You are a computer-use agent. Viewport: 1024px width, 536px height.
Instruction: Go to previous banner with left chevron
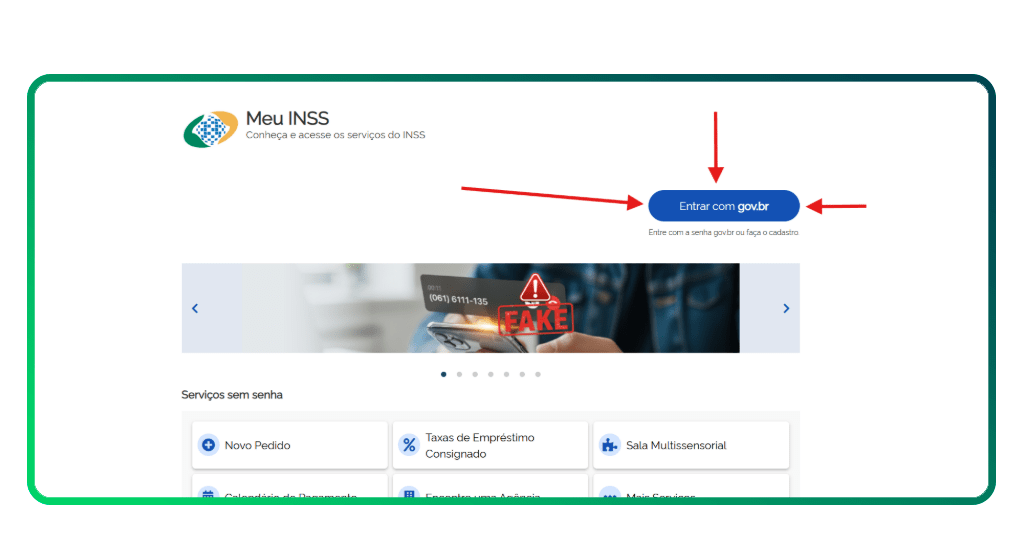(x=195, y=308)
